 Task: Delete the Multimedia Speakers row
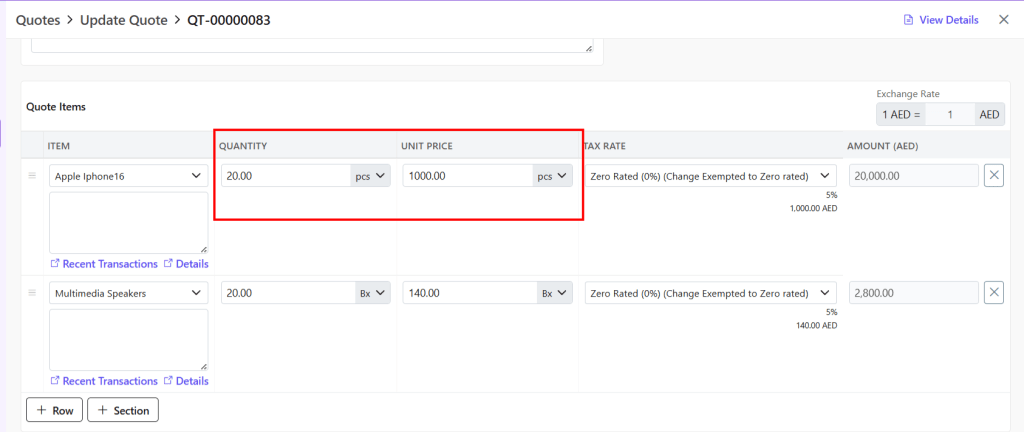click(994, 293)
